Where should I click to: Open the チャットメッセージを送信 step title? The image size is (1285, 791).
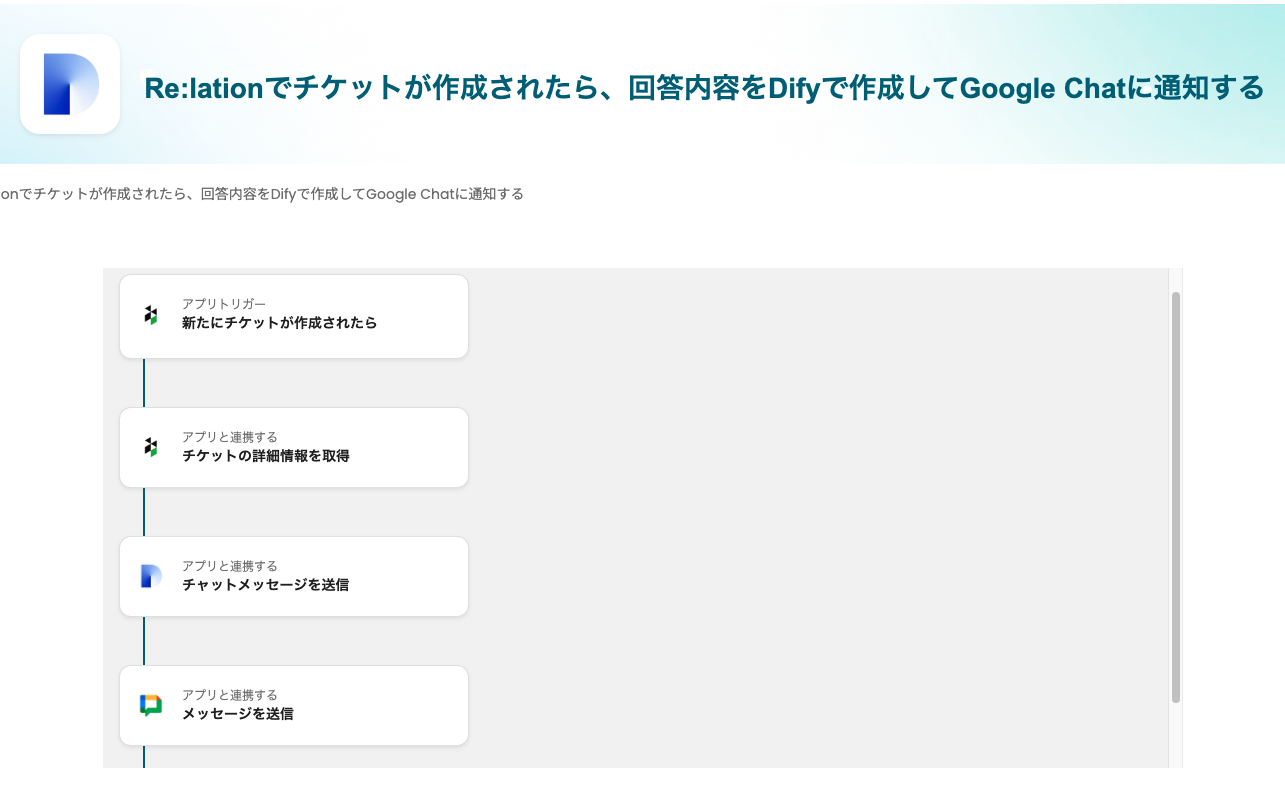pos(265,585)
